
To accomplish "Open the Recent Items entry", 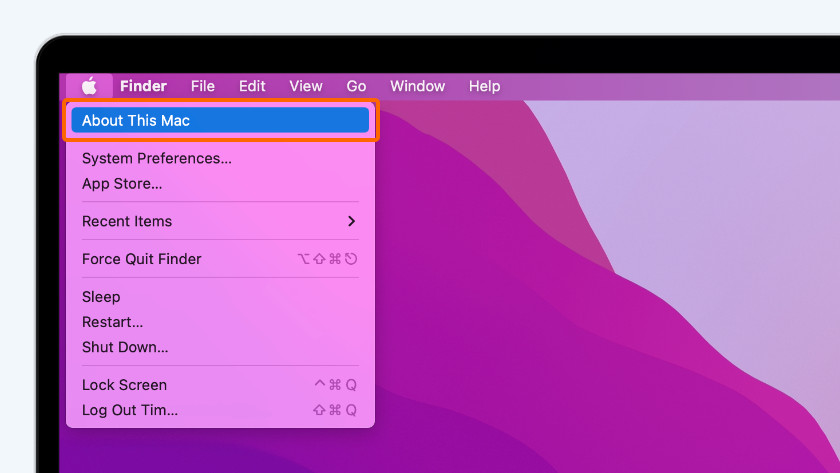I will pyautogui.click(x=220, y=221).
